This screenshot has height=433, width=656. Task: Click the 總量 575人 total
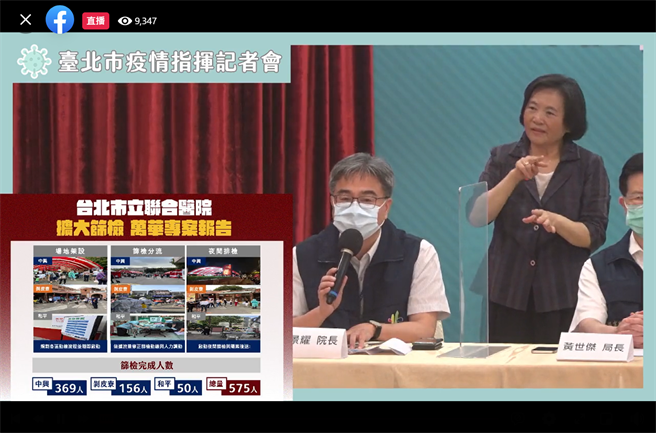click(233, 386)
